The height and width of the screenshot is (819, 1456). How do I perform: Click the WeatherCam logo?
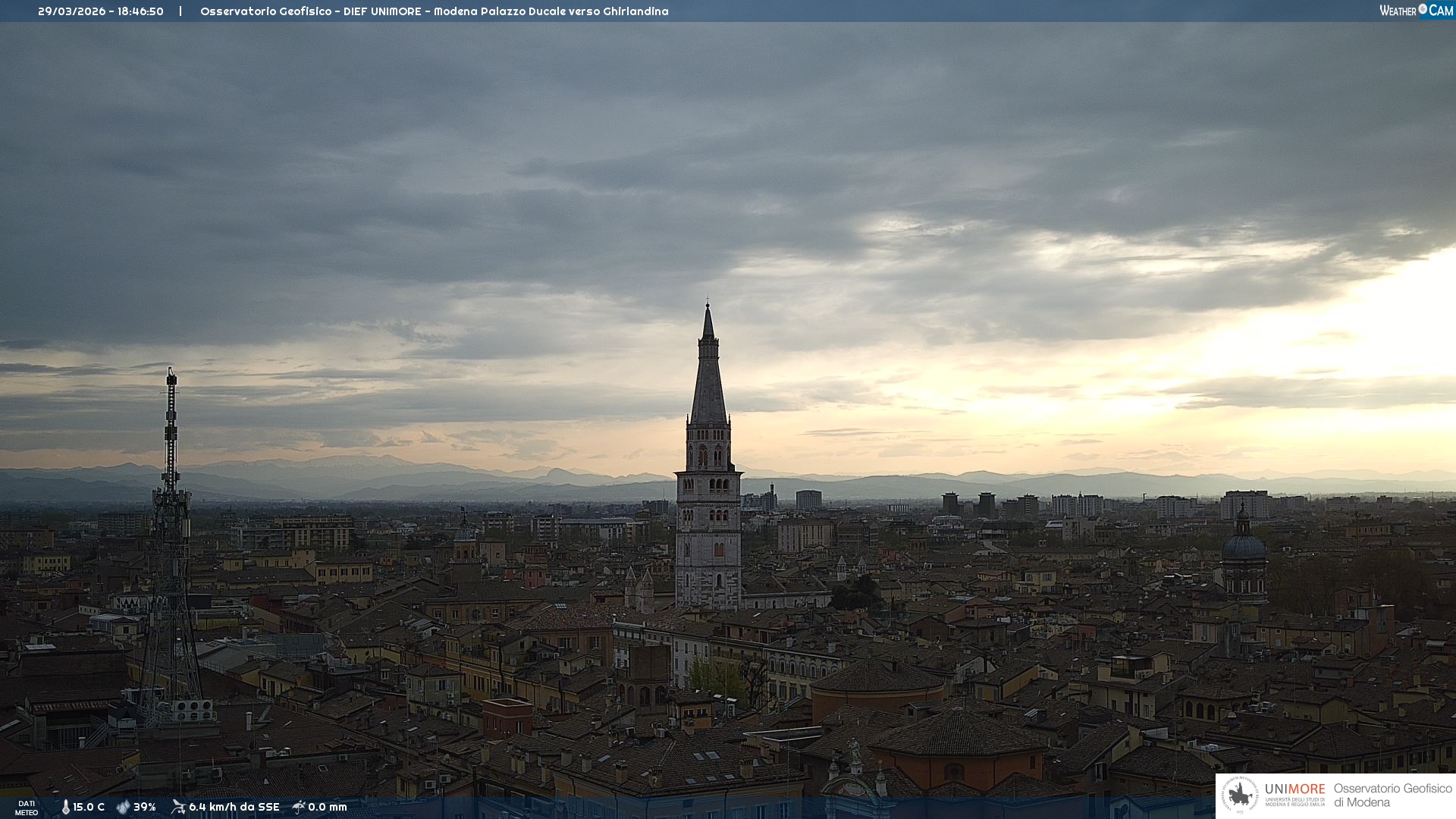(1416, 11)
